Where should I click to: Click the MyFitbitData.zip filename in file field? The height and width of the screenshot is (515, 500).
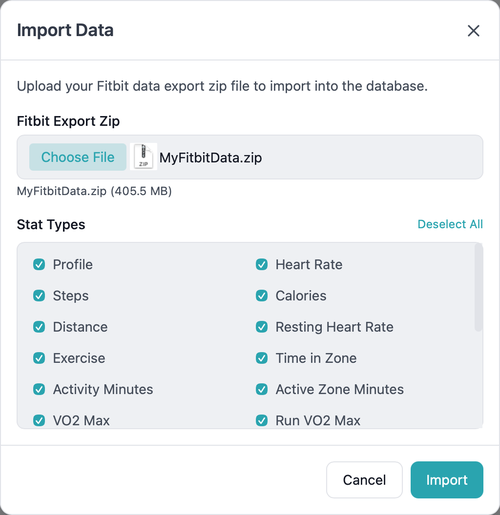(210, 158)
